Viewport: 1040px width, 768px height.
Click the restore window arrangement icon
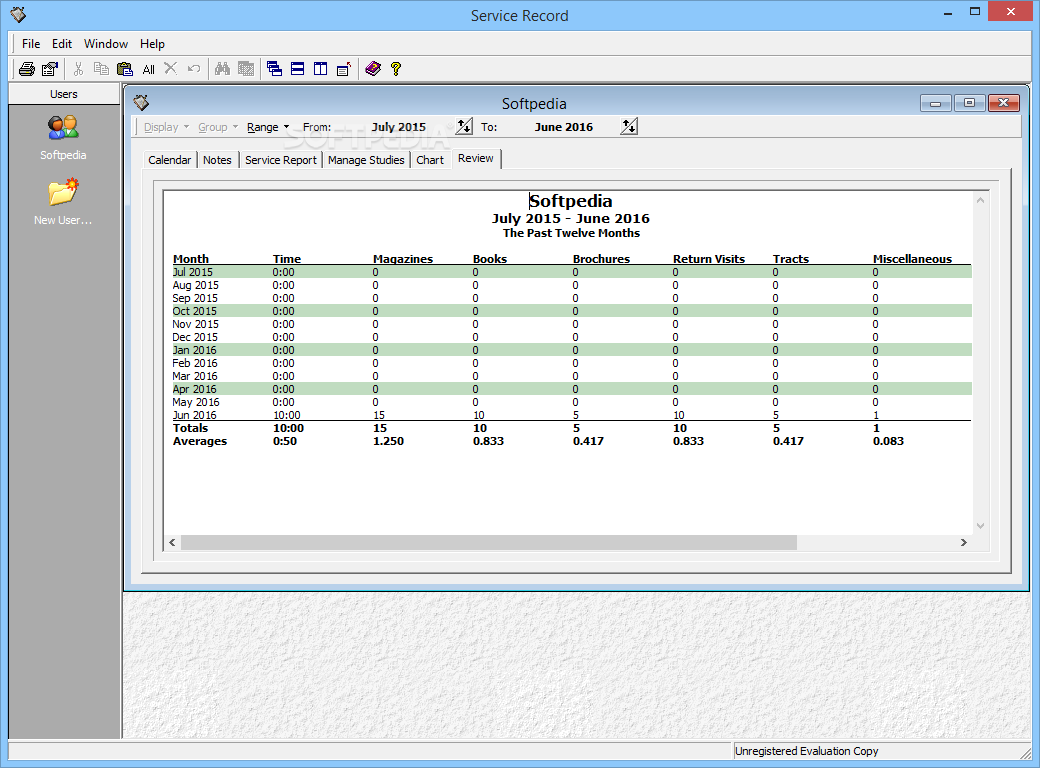(x=344, y=68)
